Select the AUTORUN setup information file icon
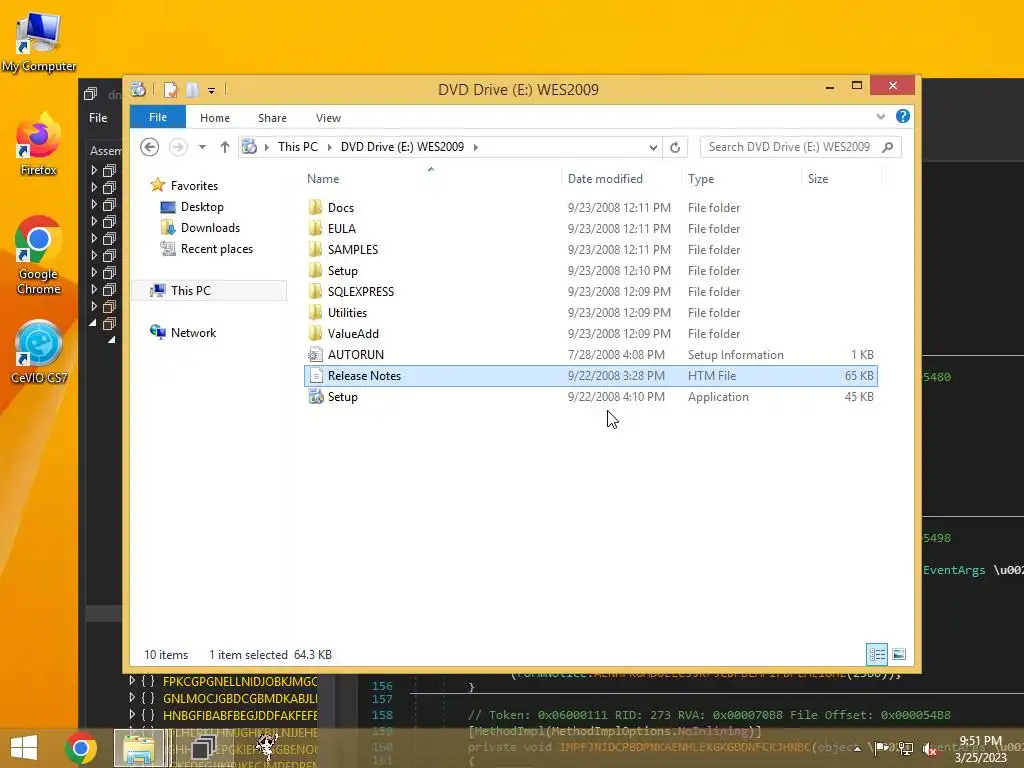This screenshot has height=768, width=1024. pos(315,355)
